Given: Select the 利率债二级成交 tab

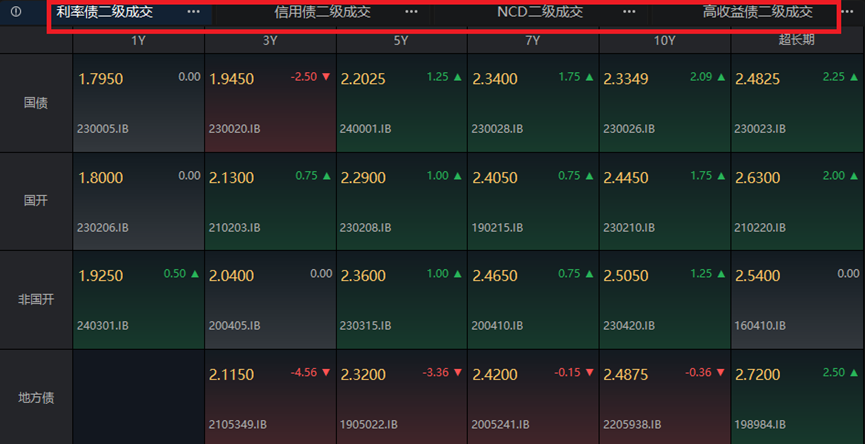Looking at the screenshot, I should tap(105, 12).
